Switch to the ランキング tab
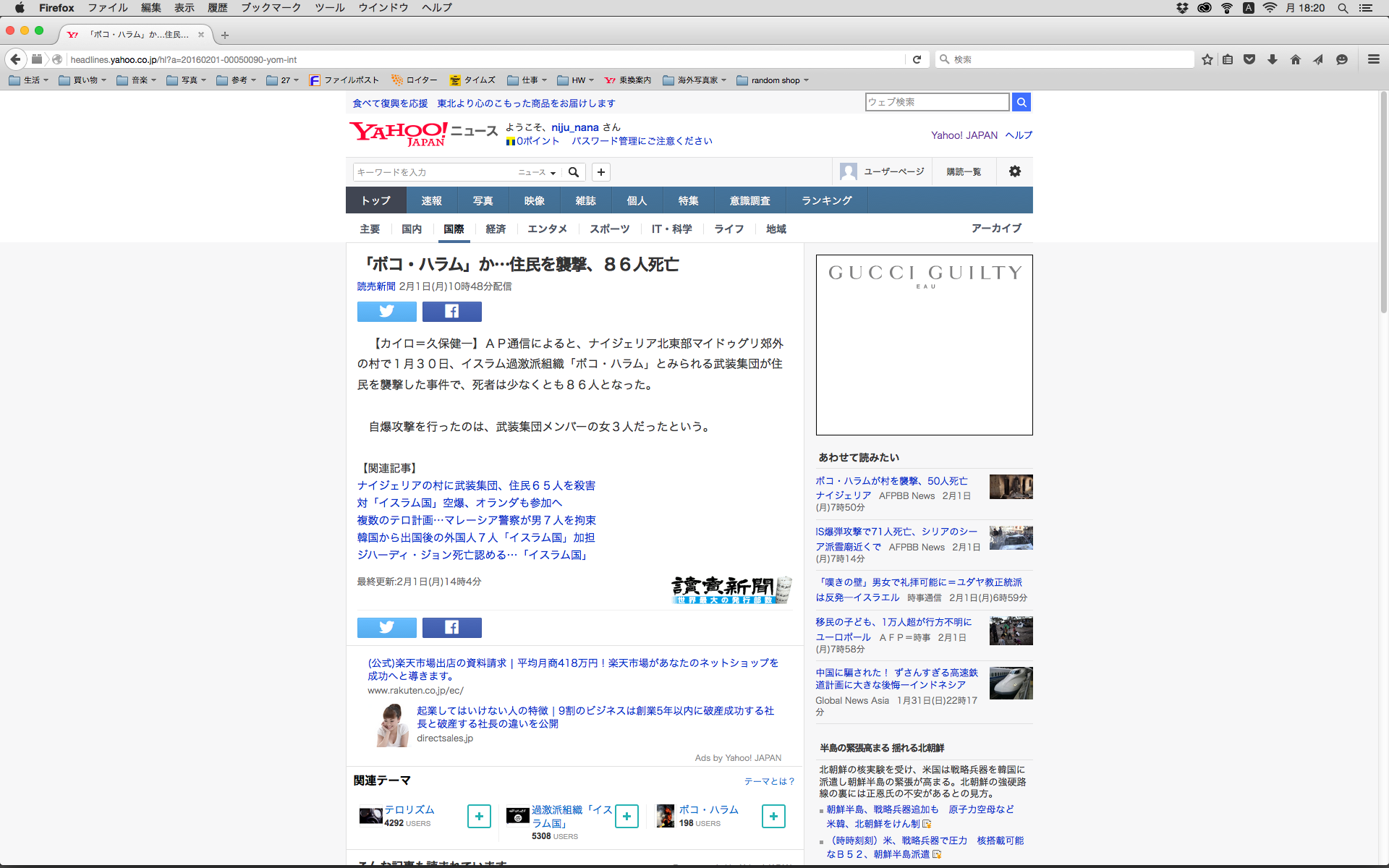 pyautogui.click(x=826, y=200)
